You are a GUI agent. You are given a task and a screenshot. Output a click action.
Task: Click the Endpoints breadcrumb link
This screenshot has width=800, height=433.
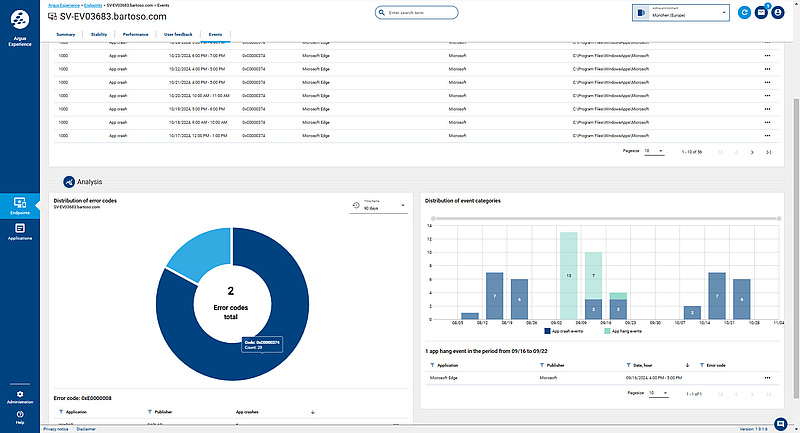tap(94, 5)
